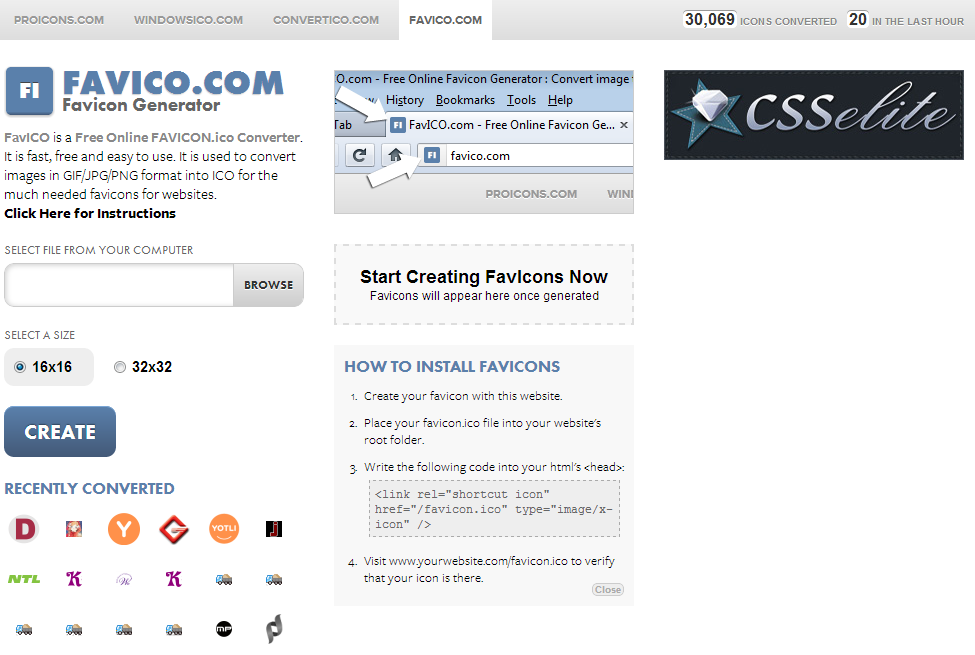Click the browser tab favicon example image
The height and width of the screenshot is (655, 975).
click(x=484, y=142)
